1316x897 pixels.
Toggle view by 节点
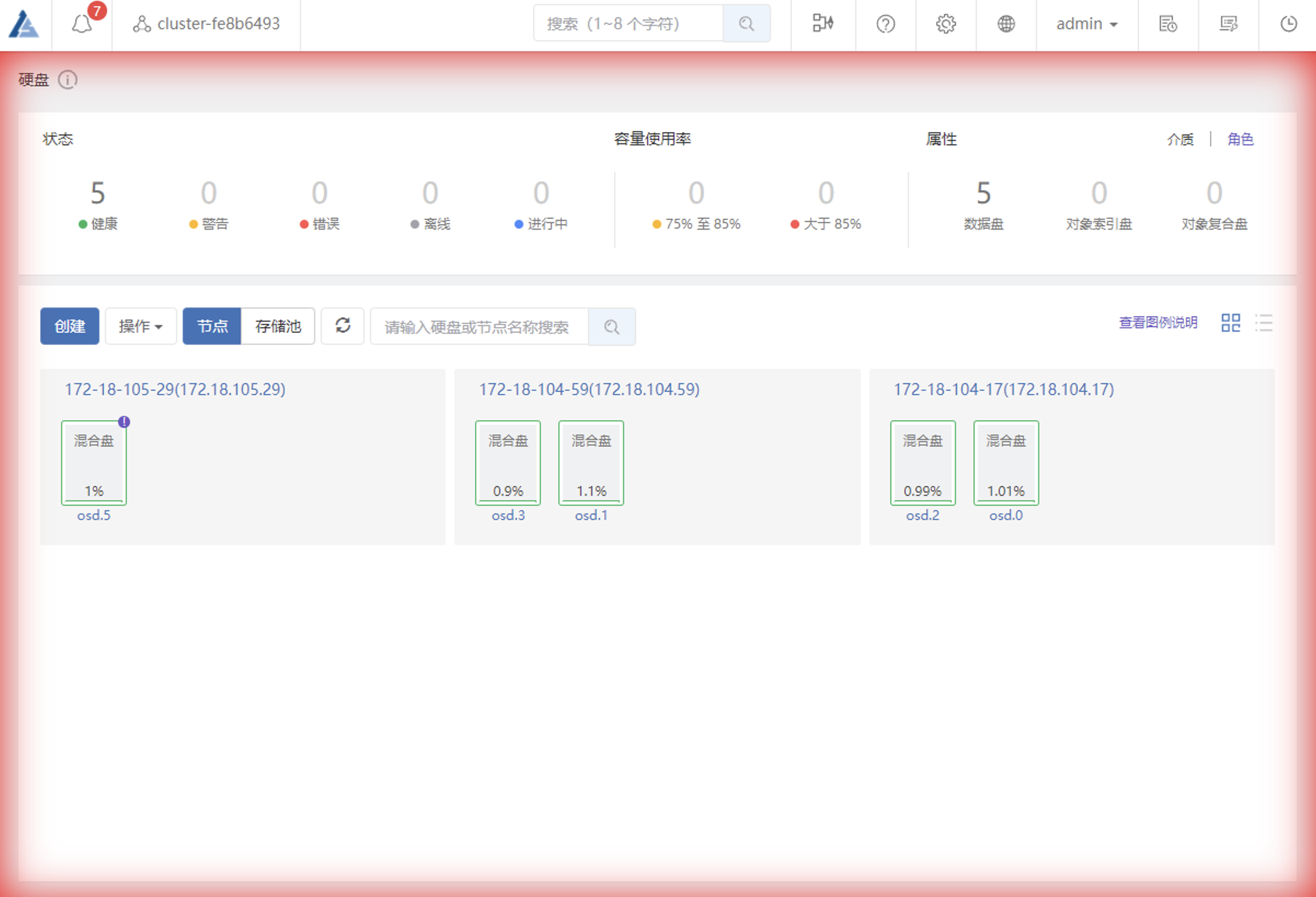coord(212,326)
